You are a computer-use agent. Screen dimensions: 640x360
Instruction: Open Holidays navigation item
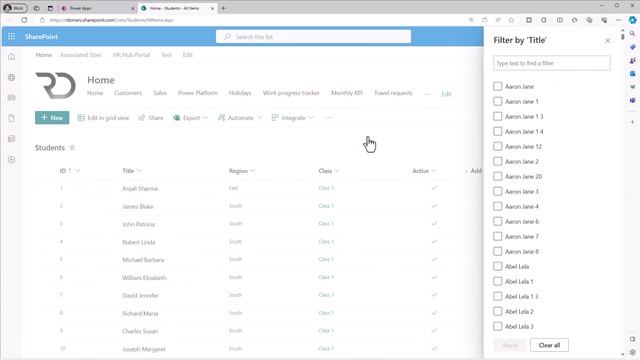[x=240, y=93]
